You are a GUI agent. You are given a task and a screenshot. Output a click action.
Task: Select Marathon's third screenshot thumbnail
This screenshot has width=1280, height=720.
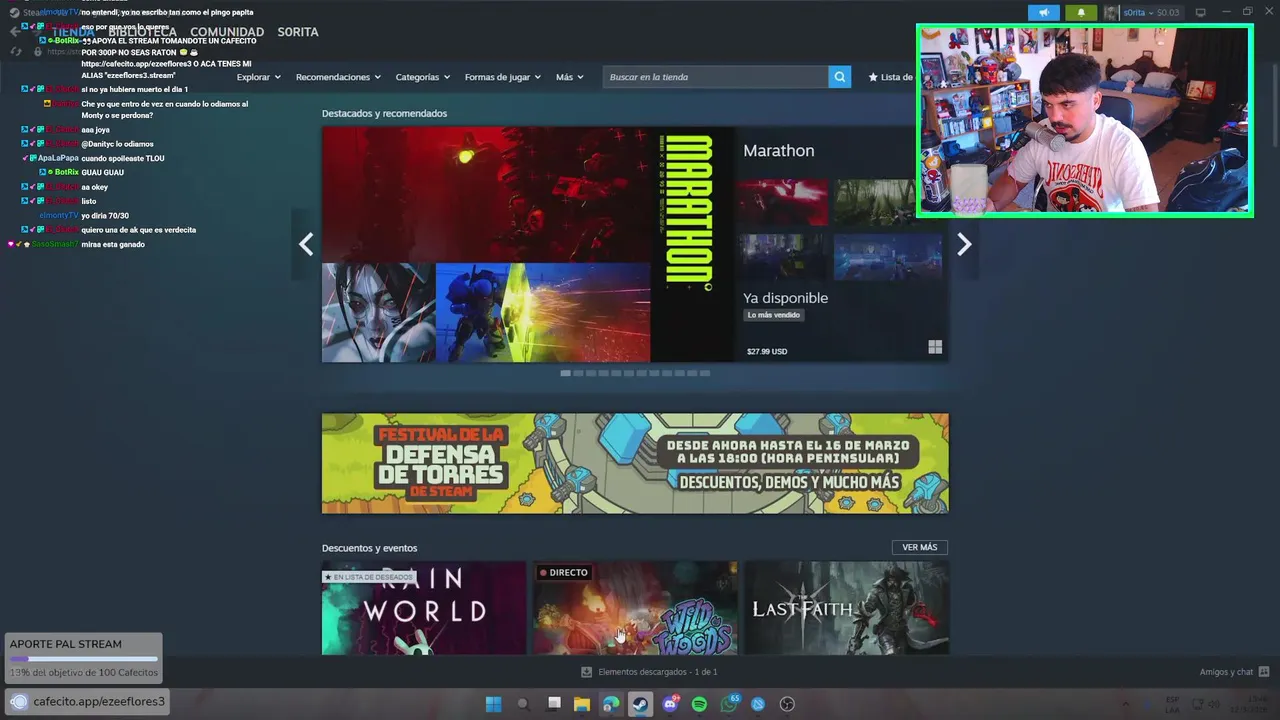pos(783,257)
